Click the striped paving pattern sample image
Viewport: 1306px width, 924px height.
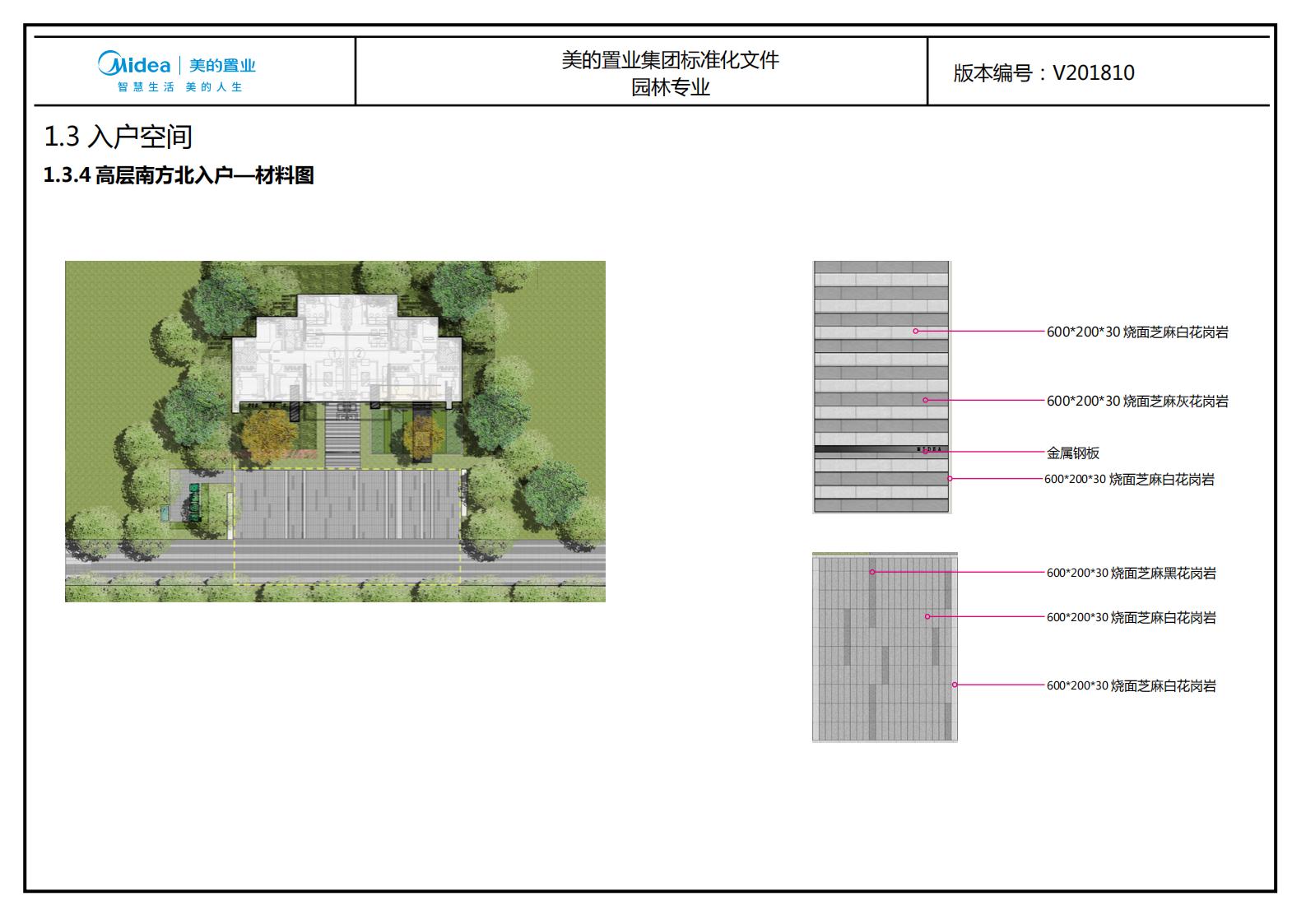coord(881,388)
